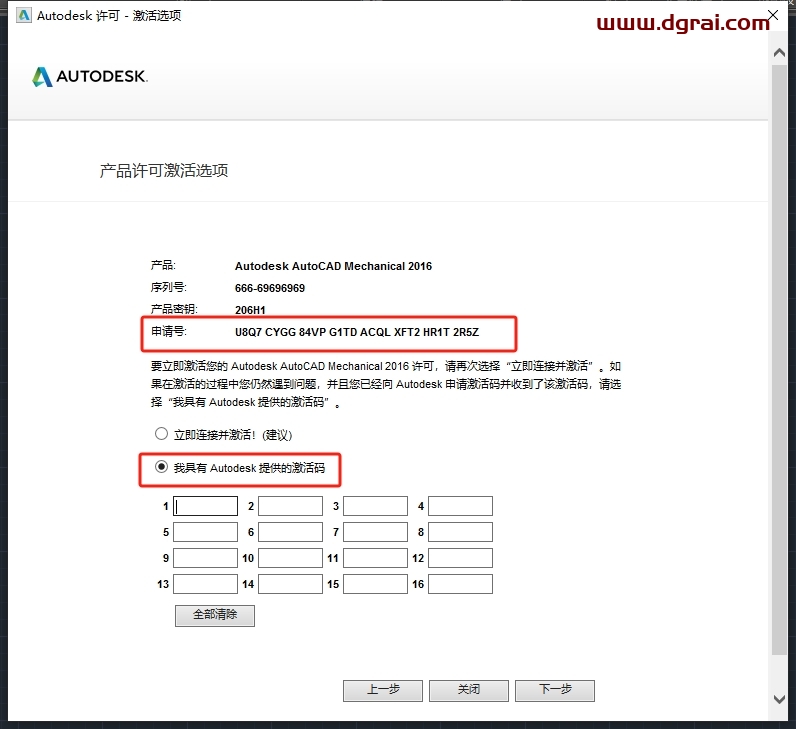The height and width of the screenshot is (729, 796).
Task: Click "Autodesk AutoCAD Mechanical 2016" product name
Action: 333,266
